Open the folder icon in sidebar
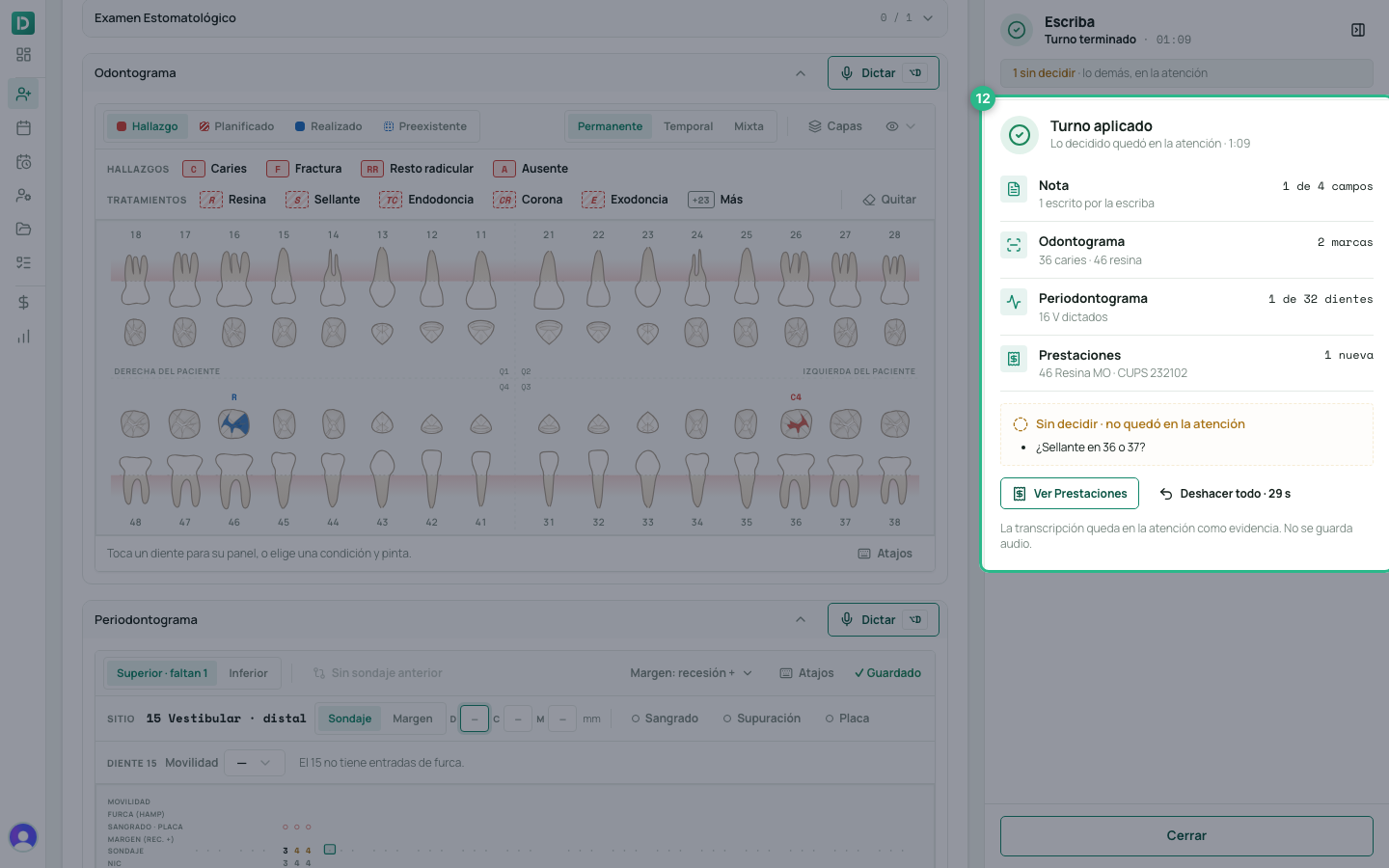The width and height of the screenshot is (1389, 868). 23,229
